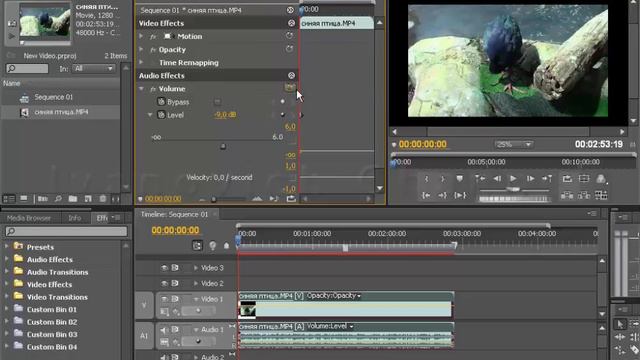The height and width of the screenshot is (360, 640).
Task: Open the In: All dropdown in Project panel
Action: tap(93, 69)
